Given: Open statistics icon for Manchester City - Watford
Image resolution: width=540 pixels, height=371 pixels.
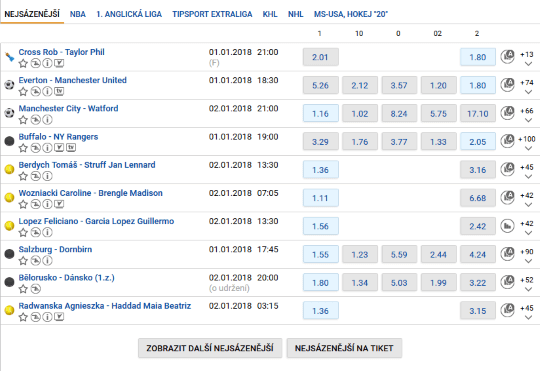Looking at the screenshot, I should [x=35, y=120].
